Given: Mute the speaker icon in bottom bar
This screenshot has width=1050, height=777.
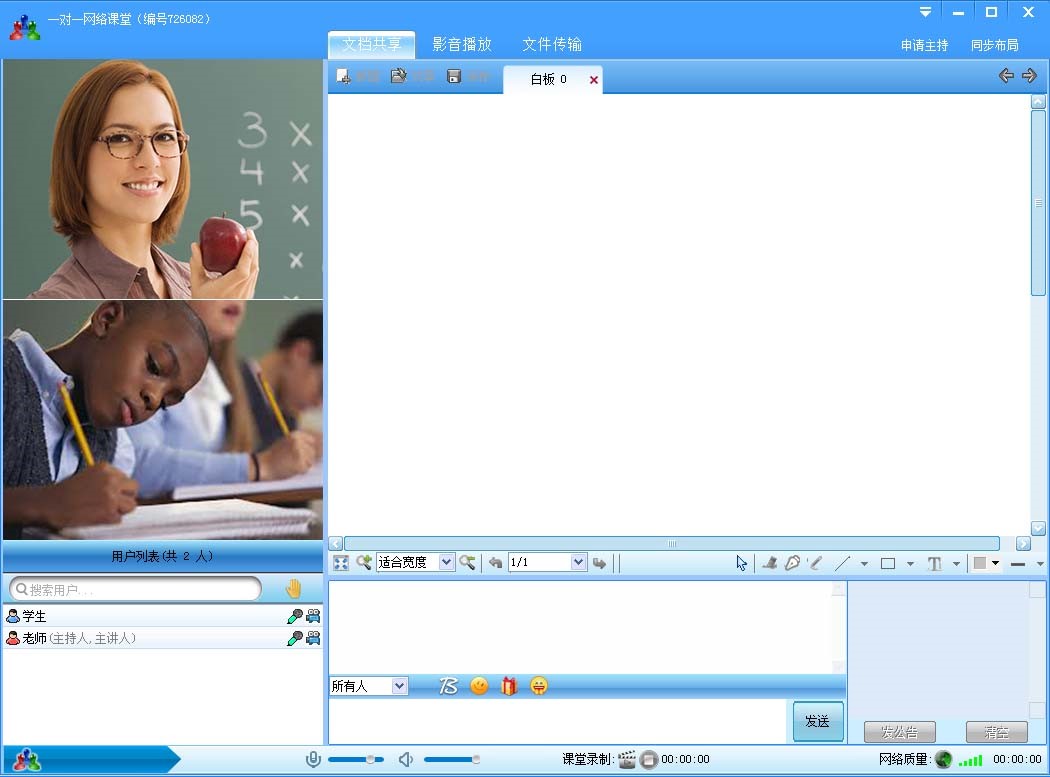Looking at the screenshot, I should coord(405,759).
